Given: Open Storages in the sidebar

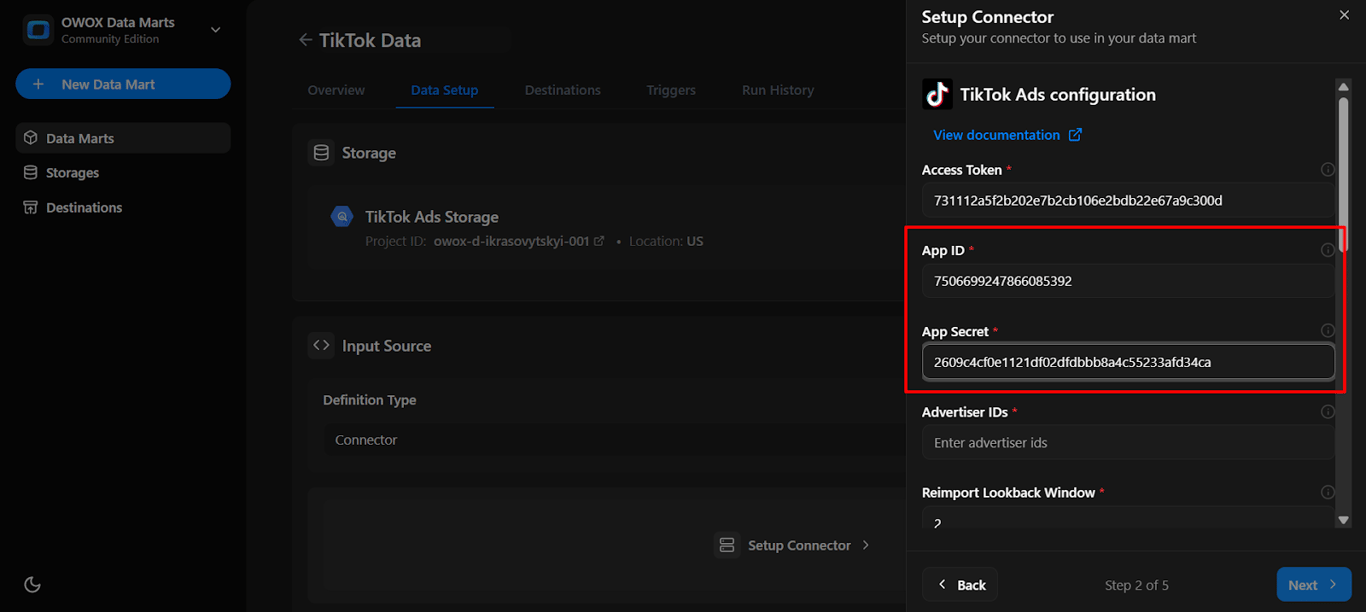Looking at the screenshot, I should click(x=123, y=173).
